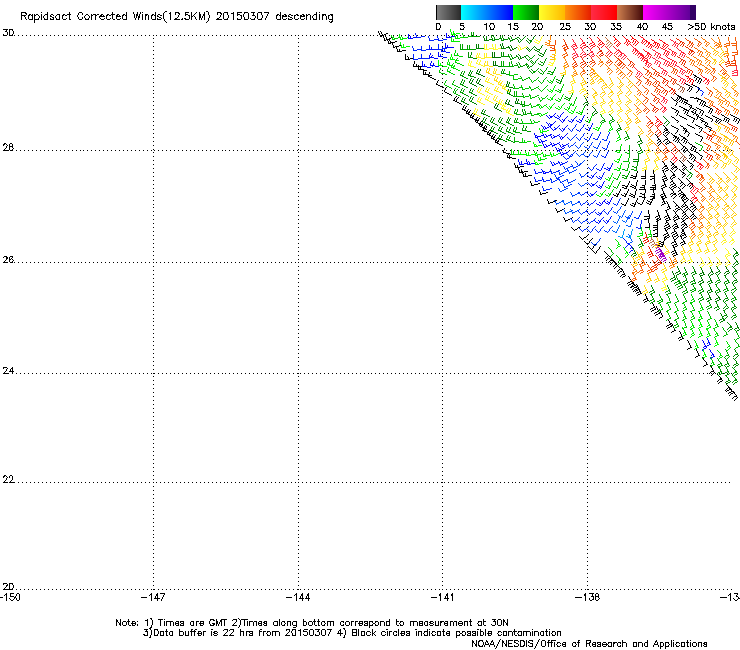Click the longitude label '-147'
This screenshot has width=740, height=650.
point(153,597)
